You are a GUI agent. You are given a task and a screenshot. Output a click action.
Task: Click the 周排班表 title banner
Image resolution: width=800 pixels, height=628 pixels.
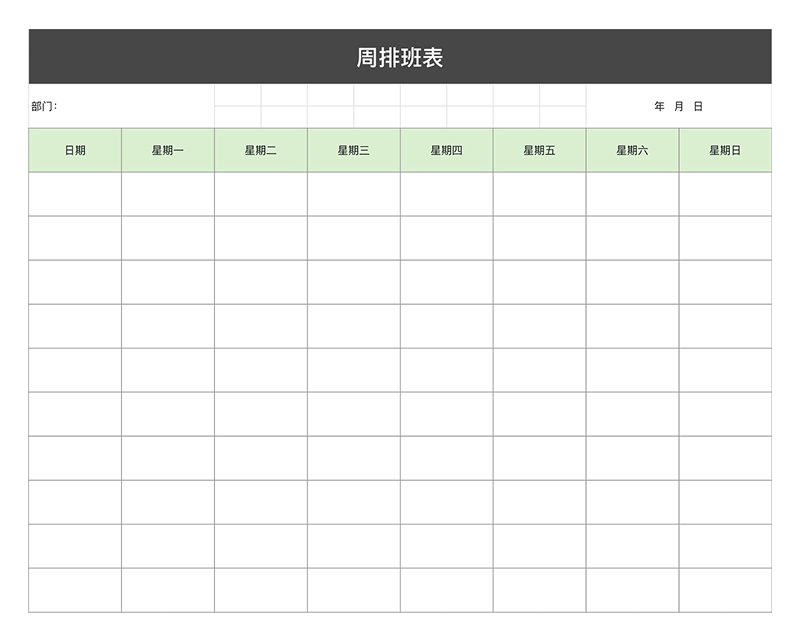[x=400, y=57]
